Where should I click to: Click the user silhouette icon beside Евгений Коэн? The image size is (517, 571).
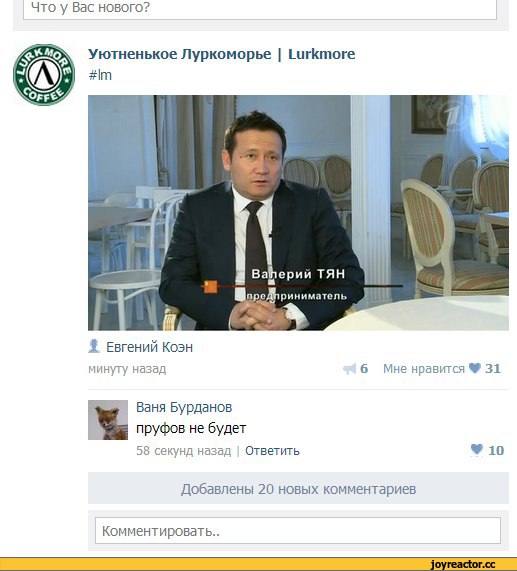click(x=94, y=346)
